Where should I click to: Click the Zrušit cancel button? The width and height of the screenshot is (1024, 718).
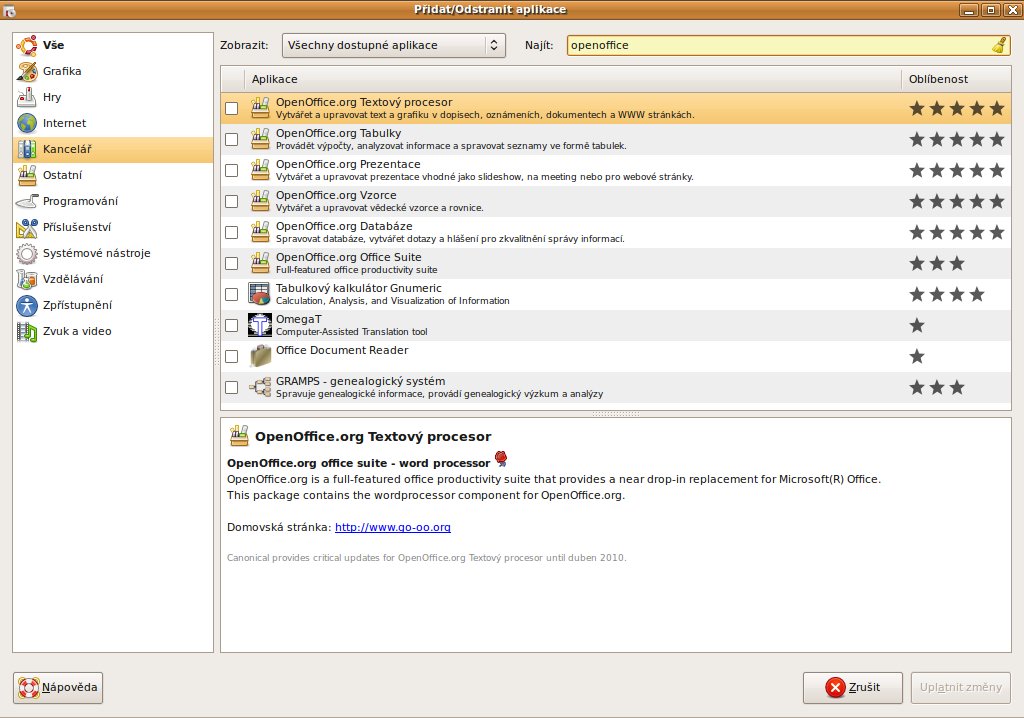click(853, 687)
